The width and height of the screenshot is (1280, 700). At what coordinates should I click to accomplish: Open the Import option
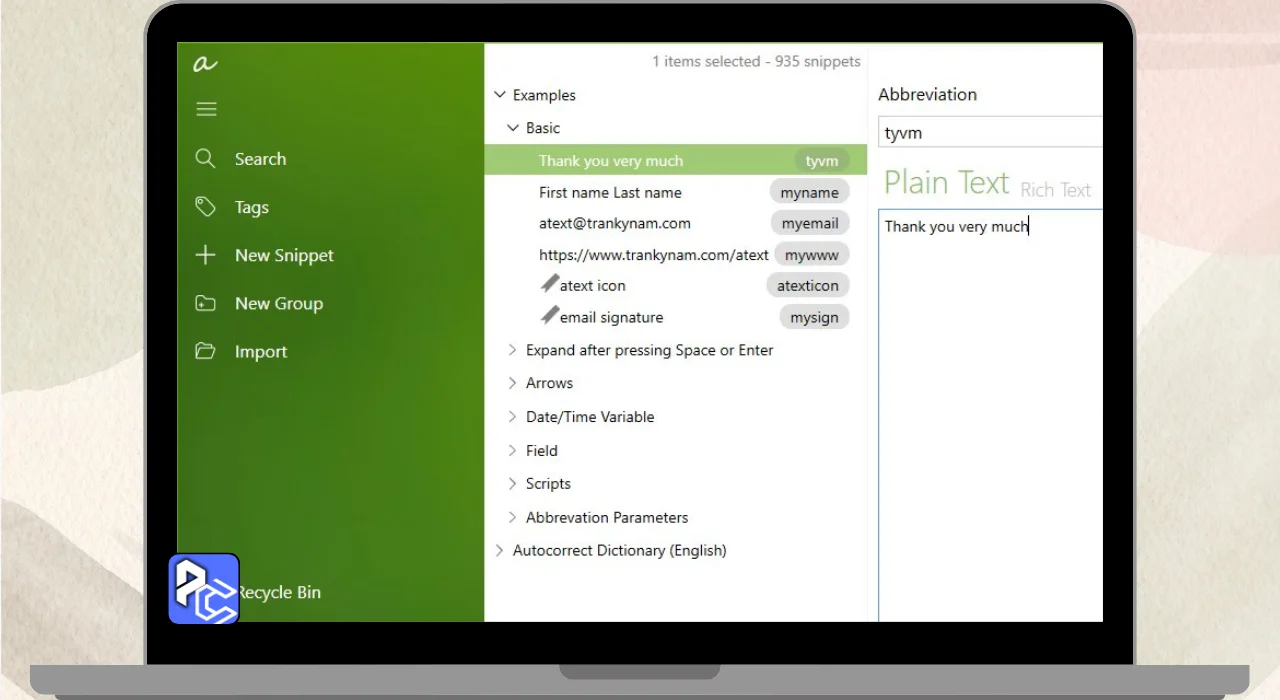pyautogui.click(x=261, y=352)
